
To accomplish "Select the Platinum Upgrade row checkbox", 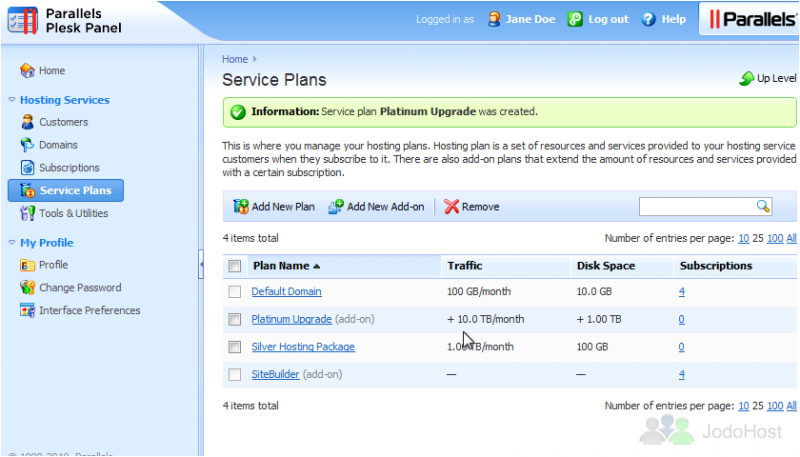I will tap(235, 320).
